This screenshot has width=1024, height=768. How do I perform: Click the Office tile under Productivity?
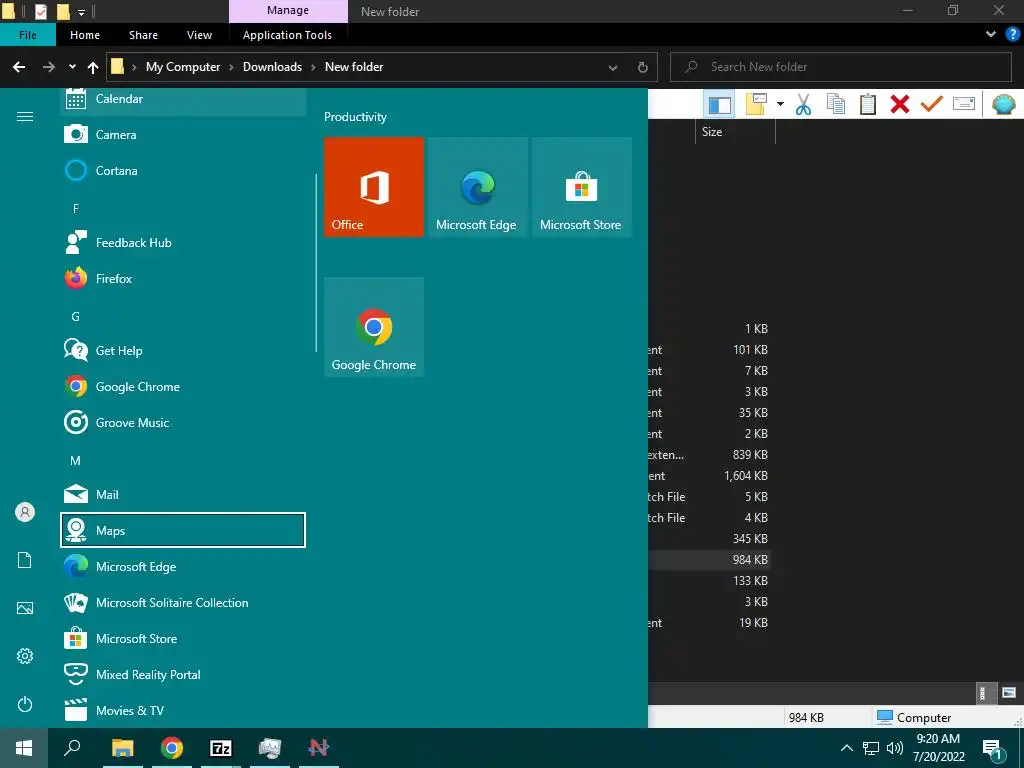pyautogui.click(x=374, y=187)
